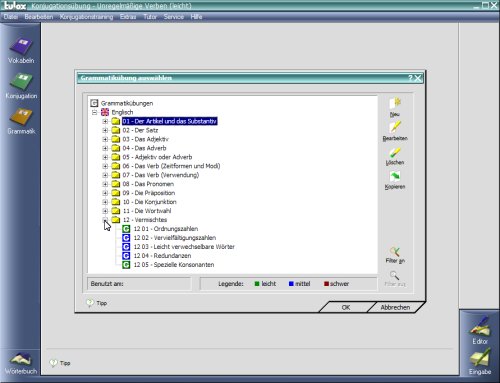Click the Benutzt am field

(139, 284)
